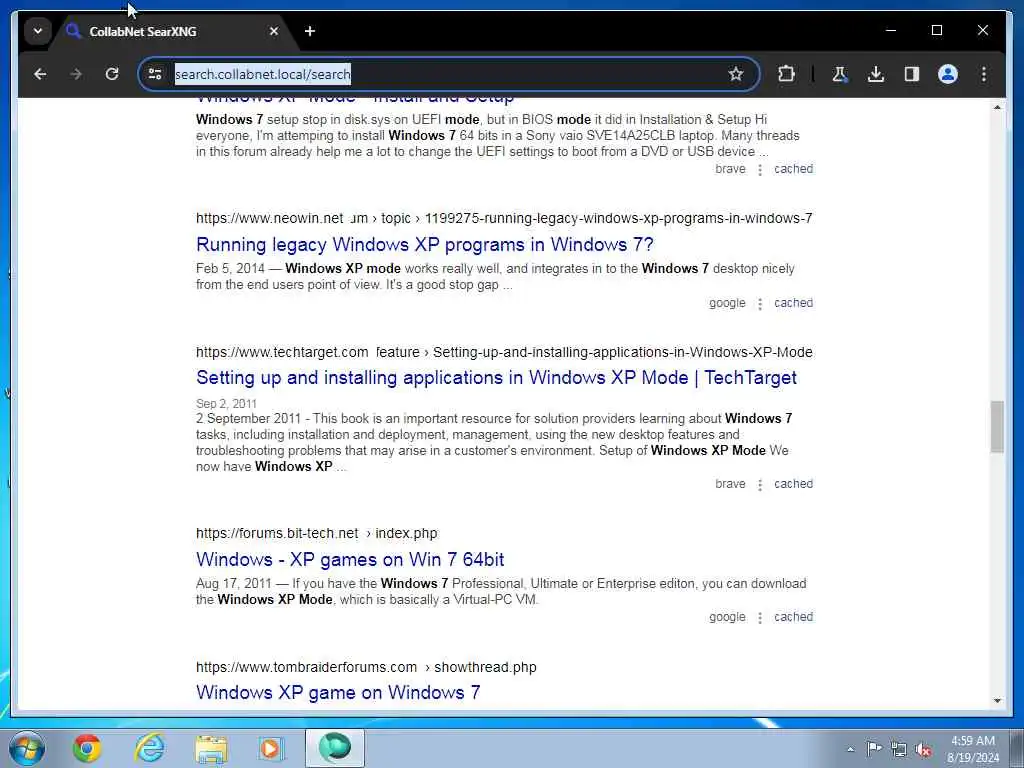Click 'Sep 2, 2011' date text
Image resolution: width=1024 pixels, height=768 pixels.
pyautogui.click(x=226, y=404)
